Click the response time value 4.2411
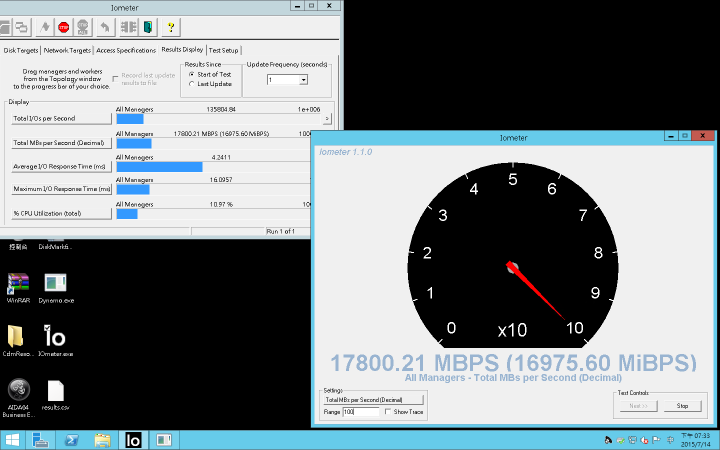Viewport: 720px width, 450px height. [x=221, y=157]
